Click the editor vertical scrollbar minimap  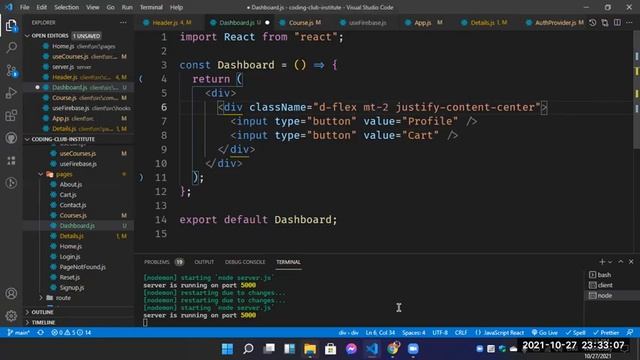[636, 90]
